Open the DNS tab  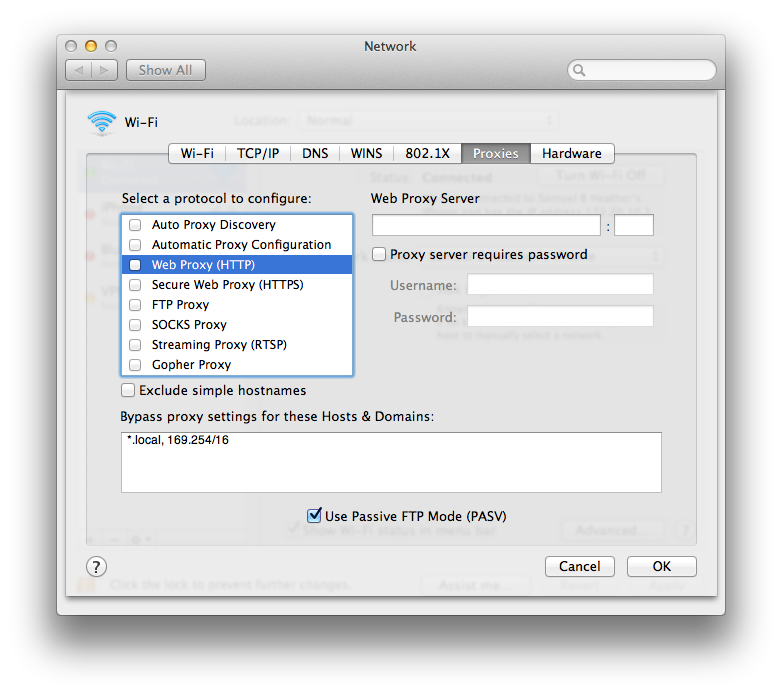point(315,153)
